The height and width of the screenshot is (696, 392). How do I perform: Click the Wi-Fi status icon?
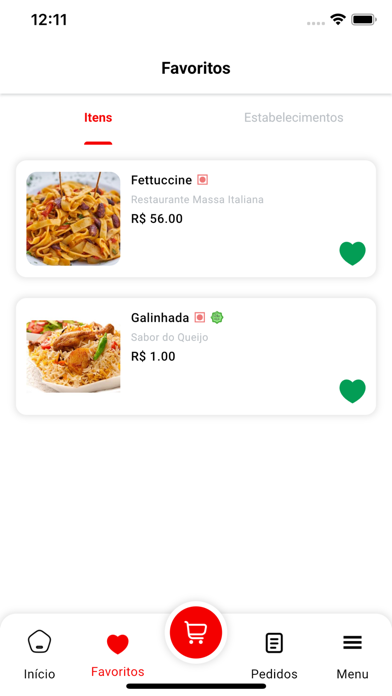click(x=338, y=20)
